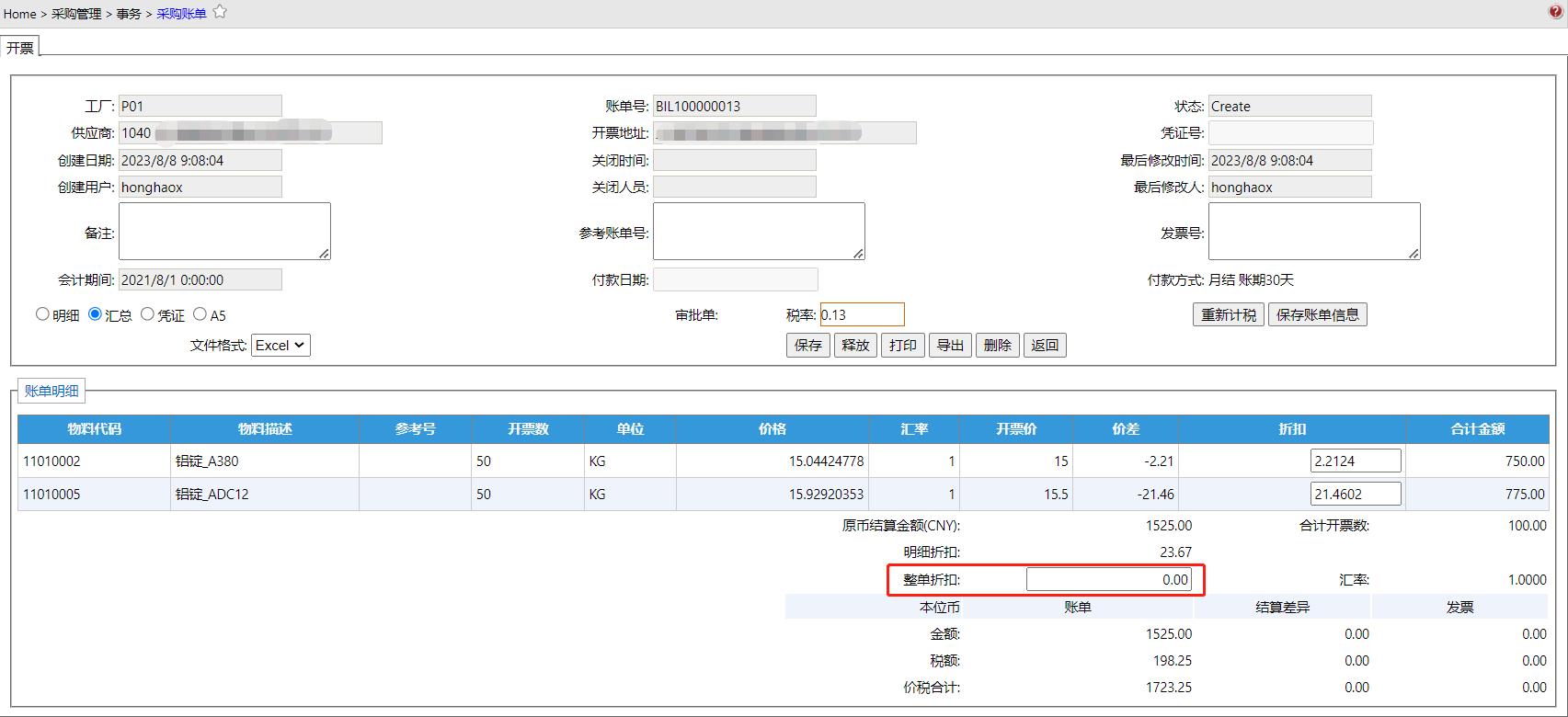The image size is (1568, 717).
Task: Focus the 整单折扣 input field
Action: click(1110, 579)
